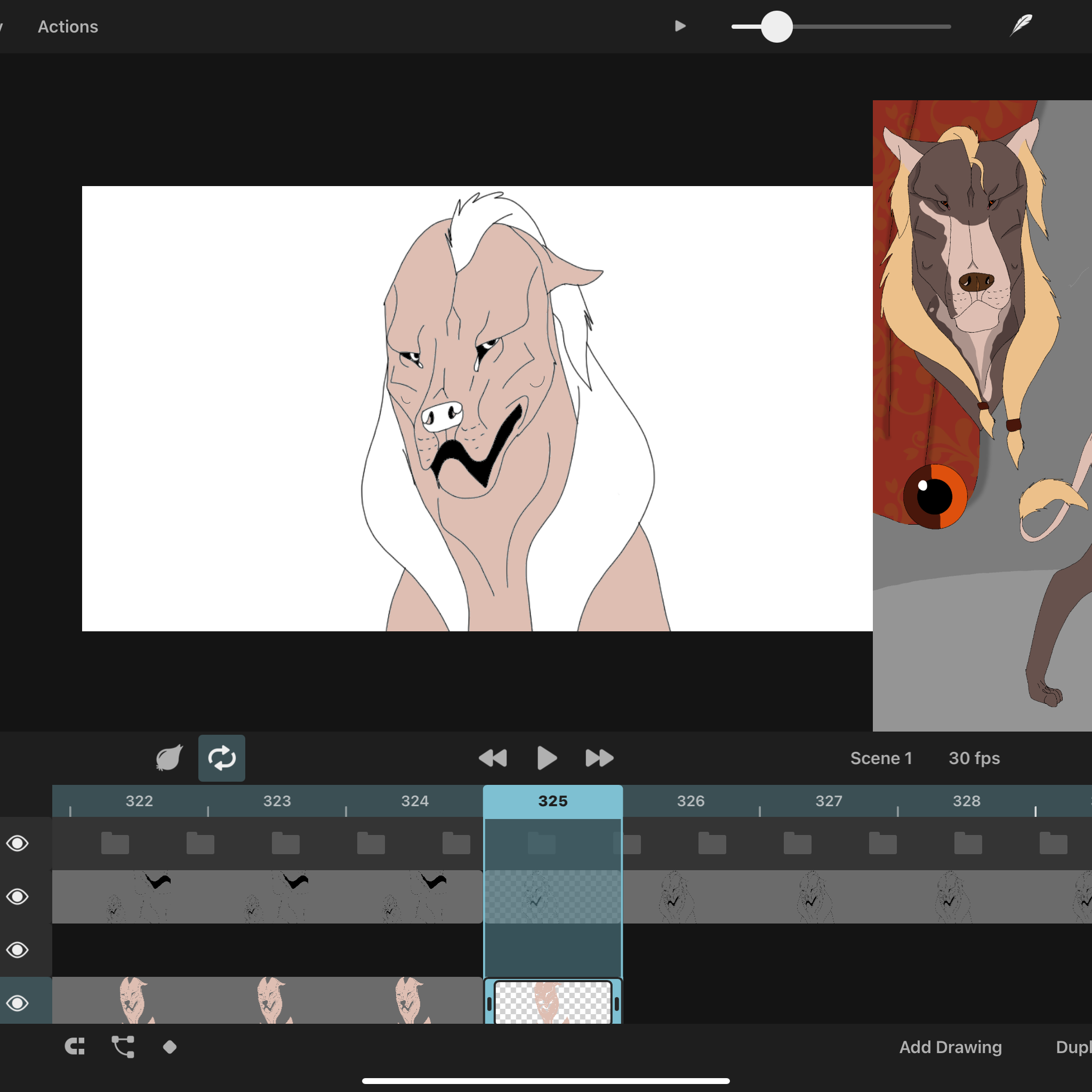Click the left trim handle of the frame 325 drawing
Image resolution: width=1092 pixels, height=1092 pixels.
tap(489, 1004)
